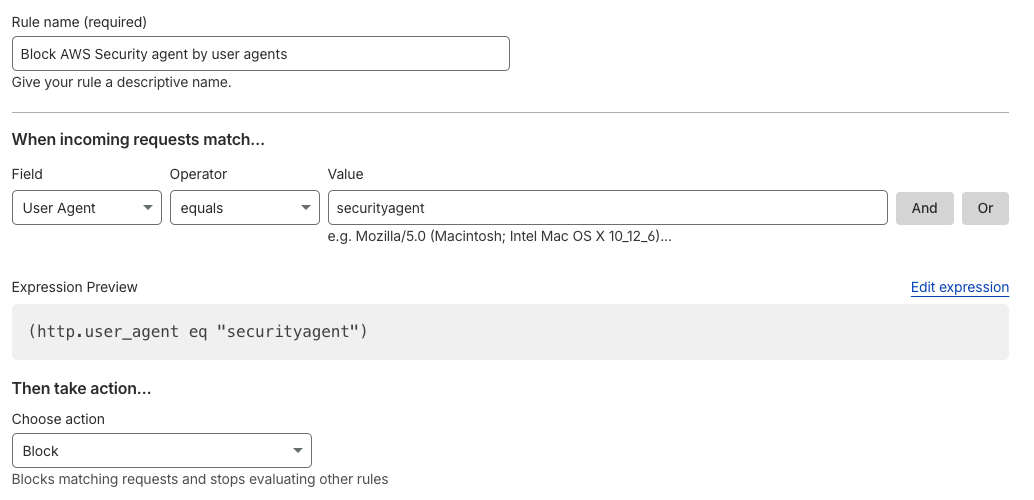Focus the Rule name text box
The height and width of the screenshot is (500, 1034).
(x=260, y=54)
